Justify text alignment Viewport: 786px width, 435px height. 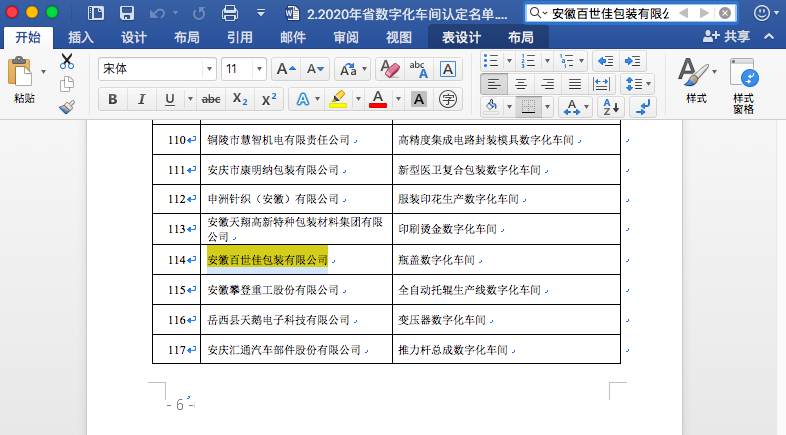click(575, 84)
